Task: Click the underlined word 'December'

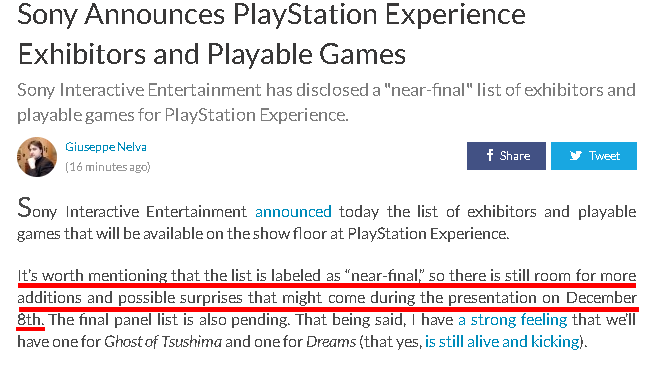Action: pos(601,298)
